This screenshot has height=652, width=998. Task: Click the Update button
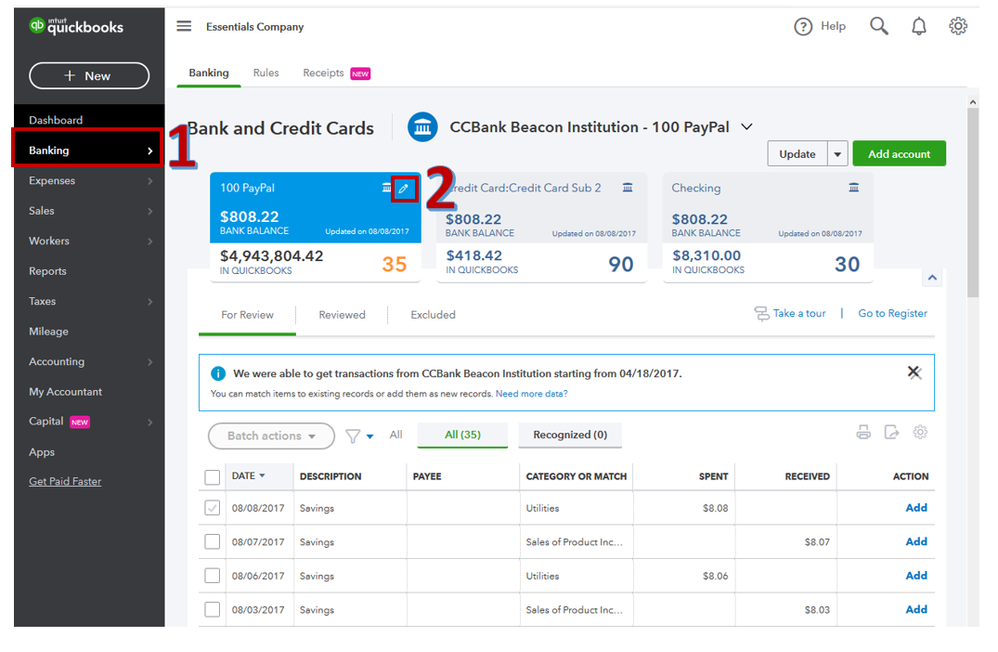(798, 154)
